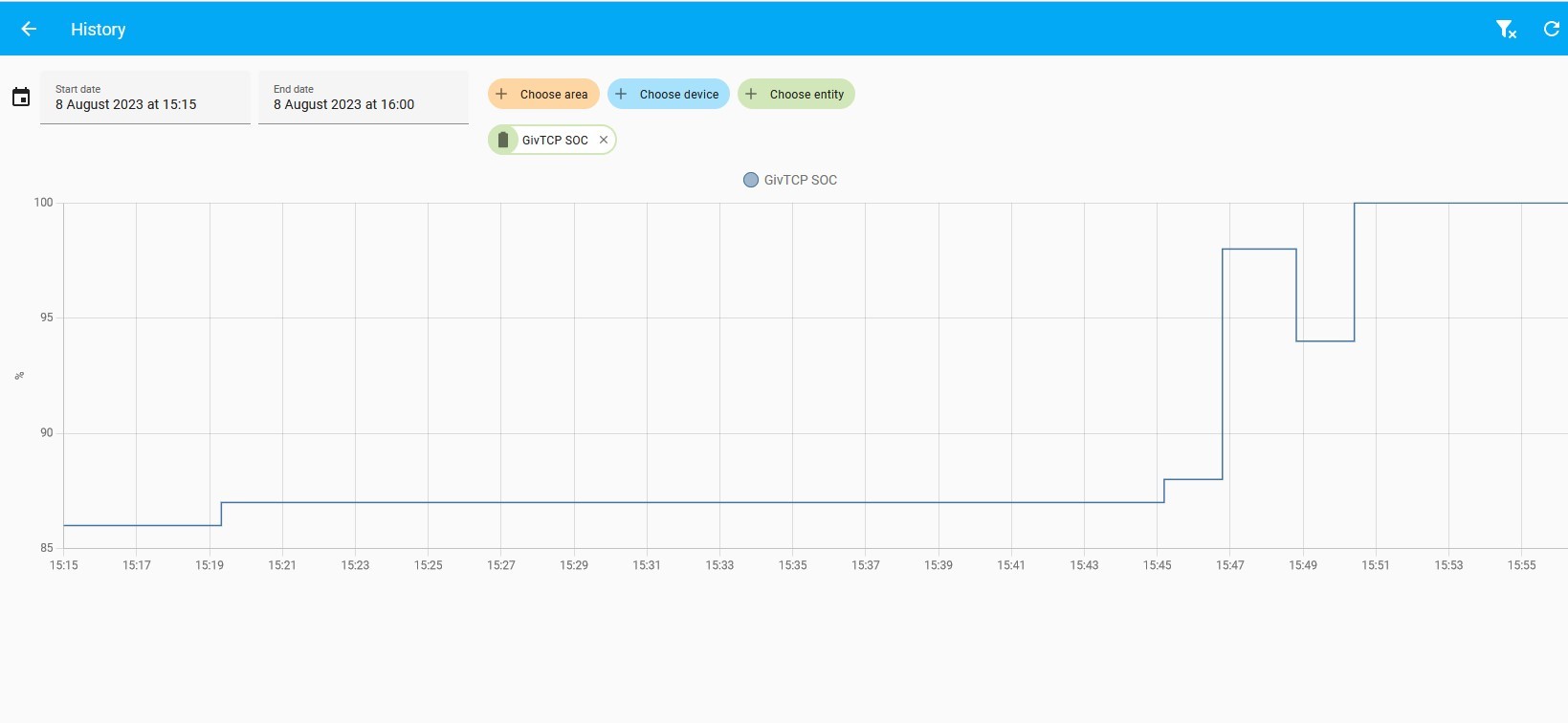The height and width of the screenshot is (723, 1568).
Task: Click the 95 y-axis value label
Action: point(47,318)
